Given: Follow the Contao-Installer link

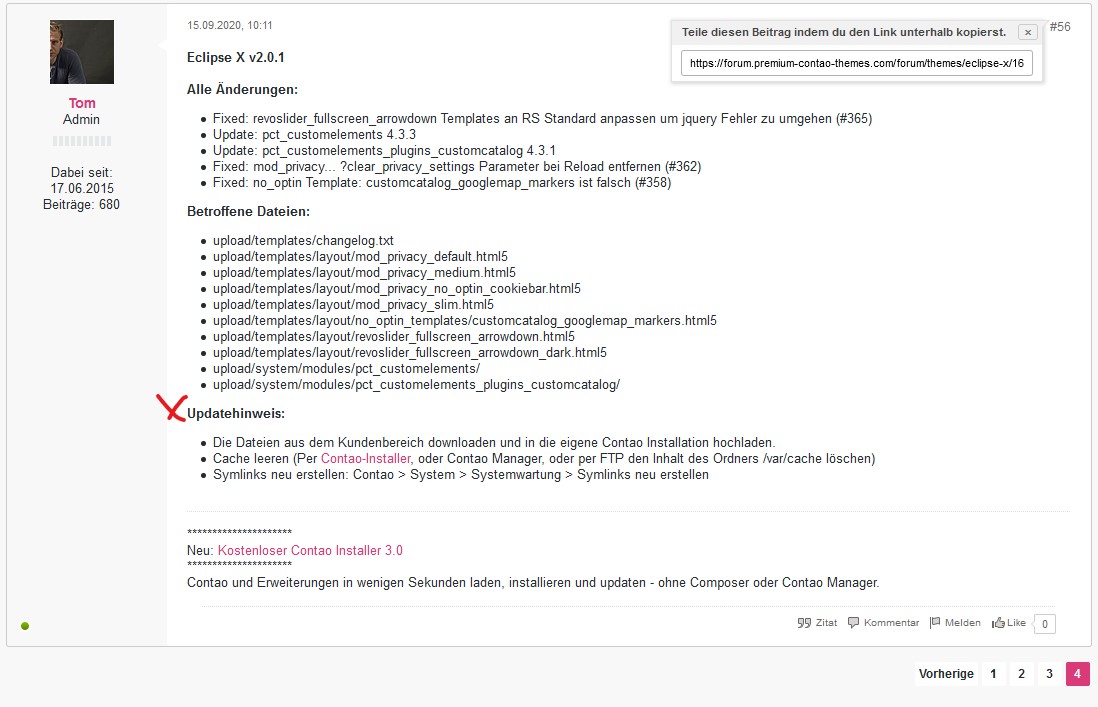Looking at the screenshot, I should click(366, 459).
